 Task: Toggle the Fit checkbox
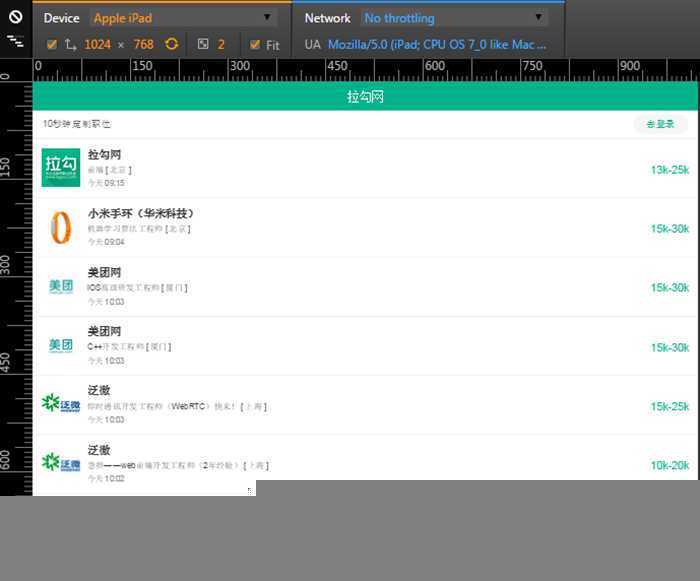255,44
